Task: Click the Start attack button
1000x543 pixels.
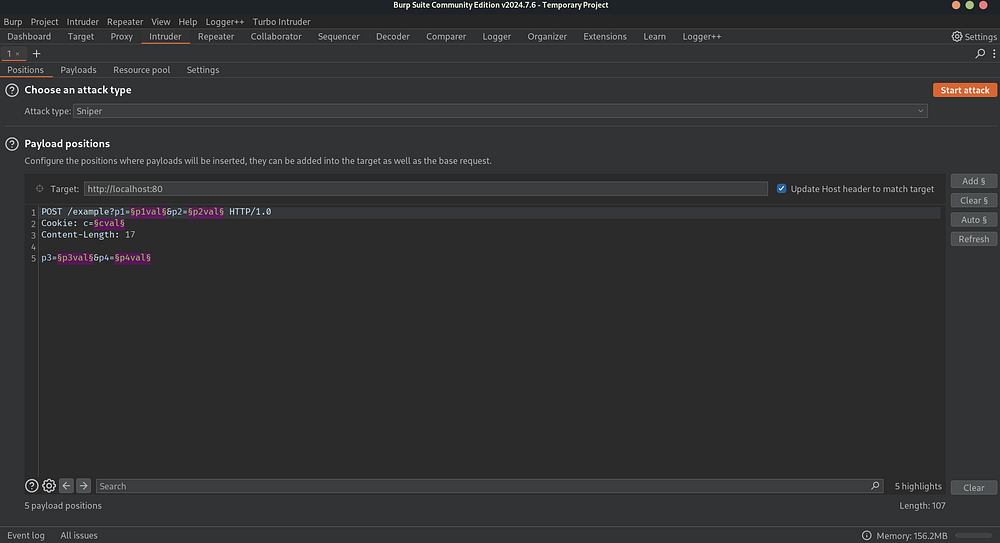Action: click(x=965, y=90)
